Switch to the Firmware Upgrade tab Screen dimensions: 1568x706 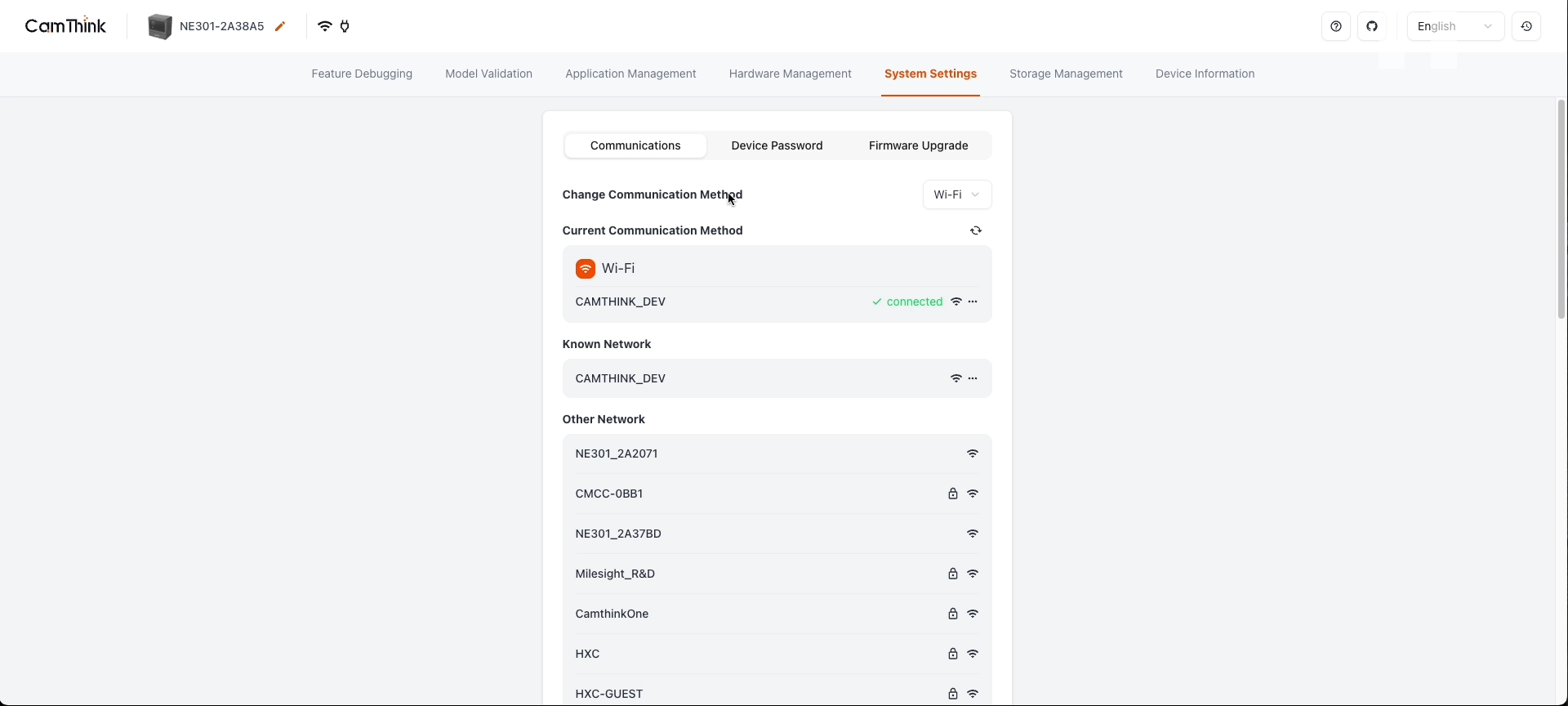pos(918,145)
